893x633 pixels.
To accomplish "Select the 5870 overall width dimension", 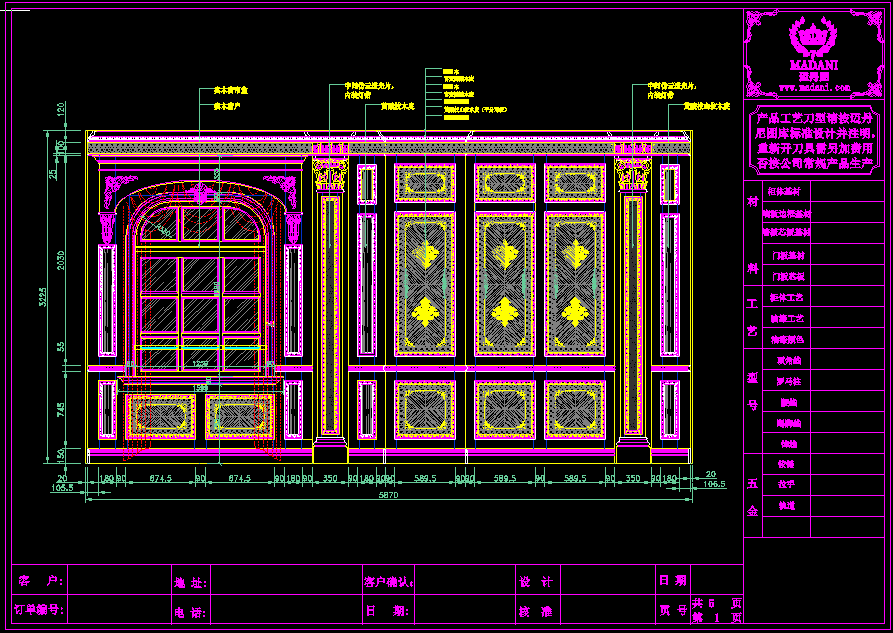I will (x=388, y=495).
